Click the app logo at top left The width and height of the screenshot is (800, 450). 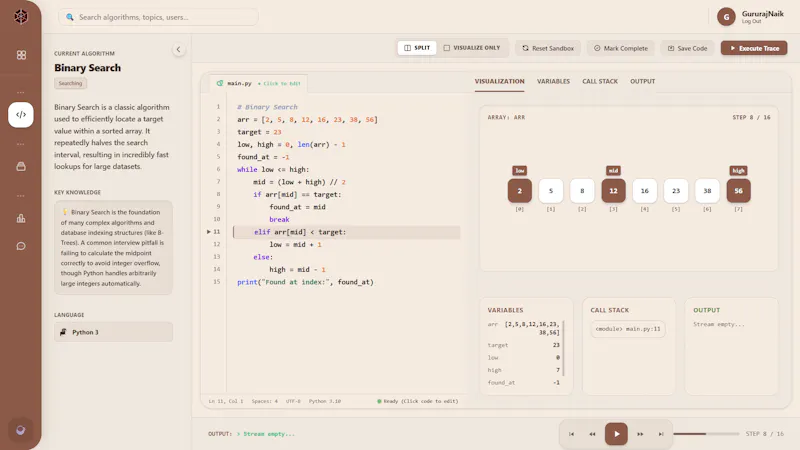[x=21, y=17]
